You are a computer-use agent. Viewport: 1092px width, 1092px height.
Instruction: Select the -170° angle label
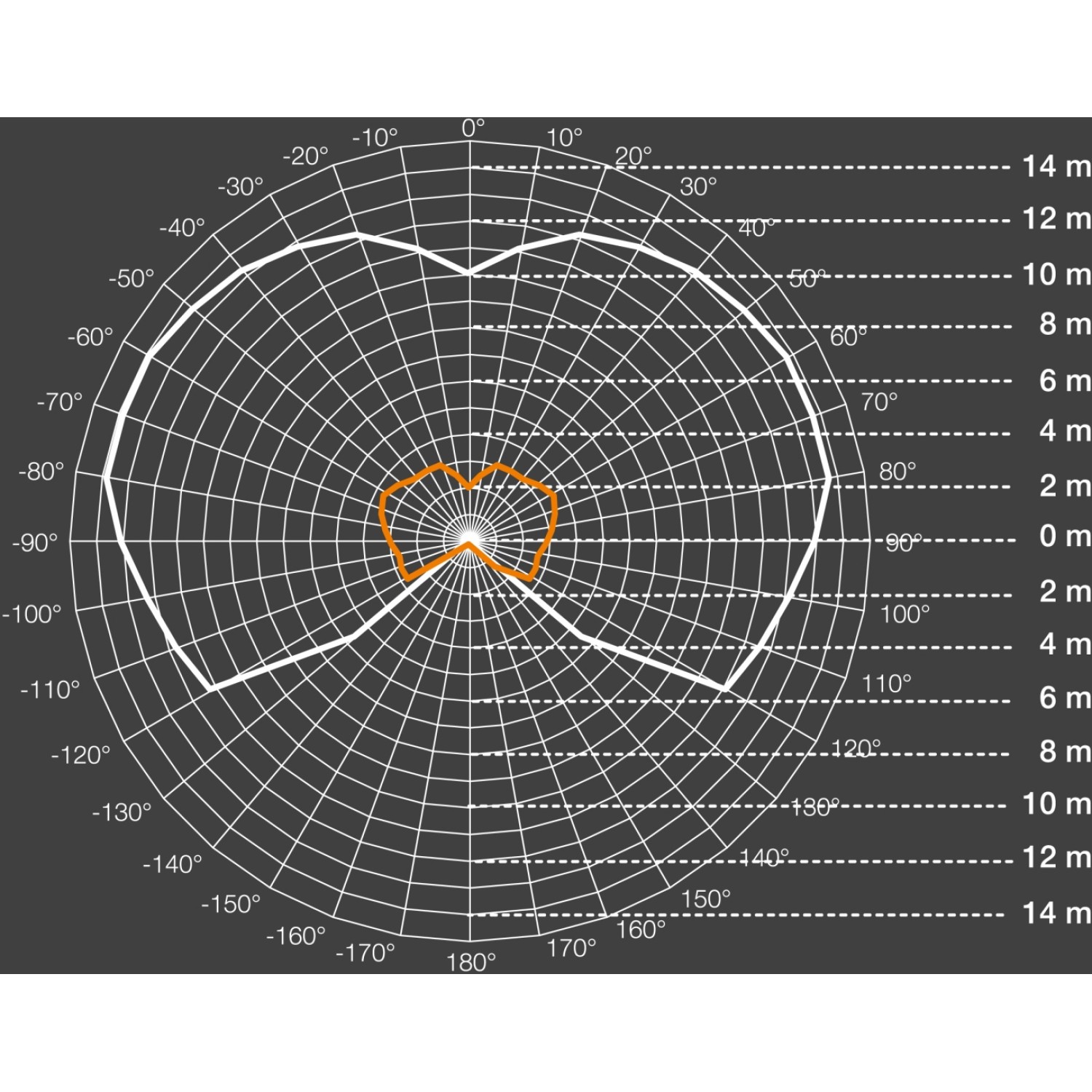[x=365, y=952]
